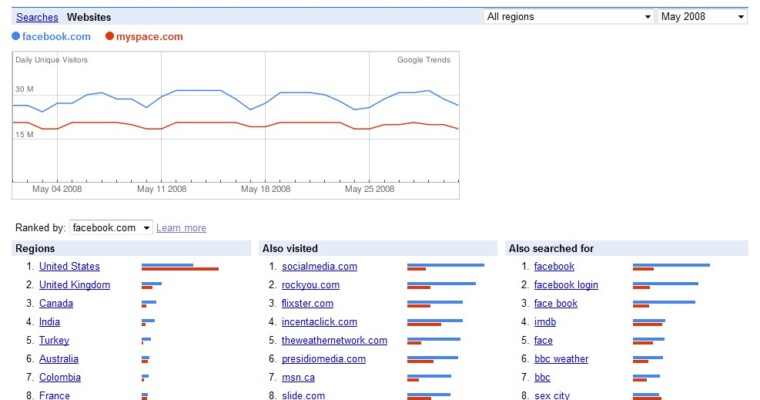Visit the rockyou.com link

pos(311,285)
